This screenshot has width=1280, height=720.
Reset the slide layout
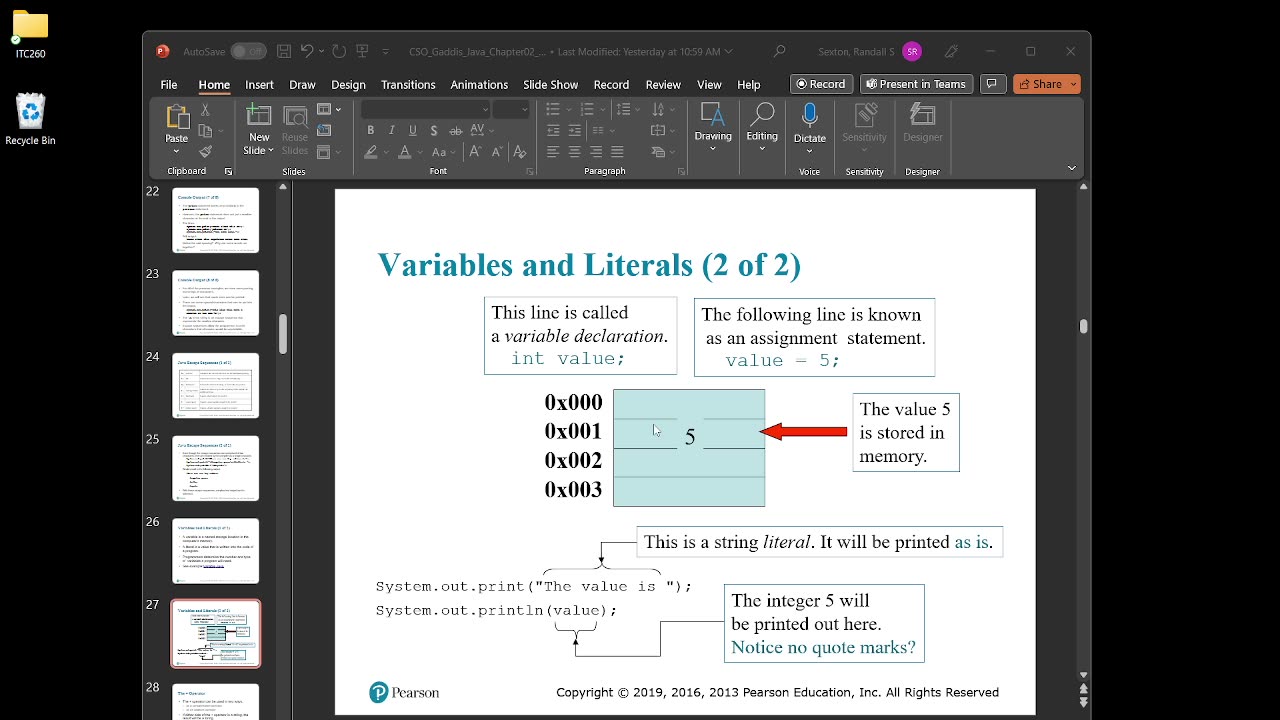pyautogui.click(x=324, y=131)
